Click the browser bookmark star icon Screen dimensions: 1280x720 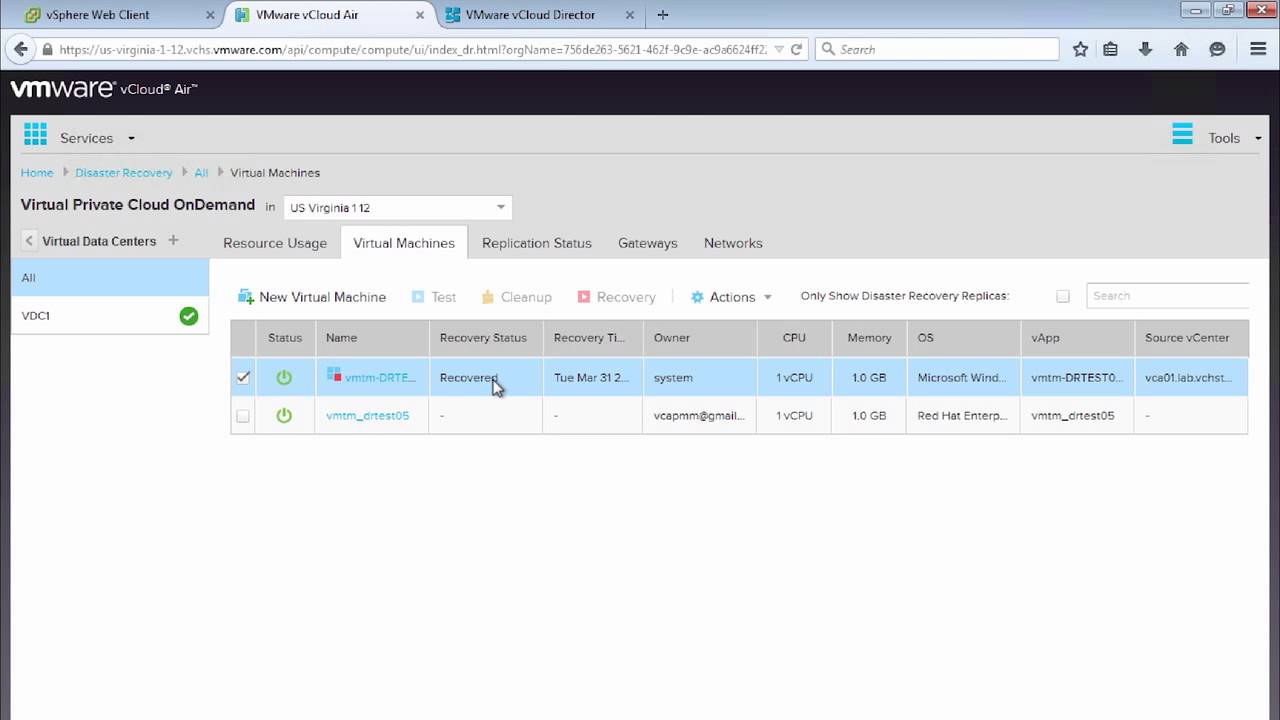1080,49
